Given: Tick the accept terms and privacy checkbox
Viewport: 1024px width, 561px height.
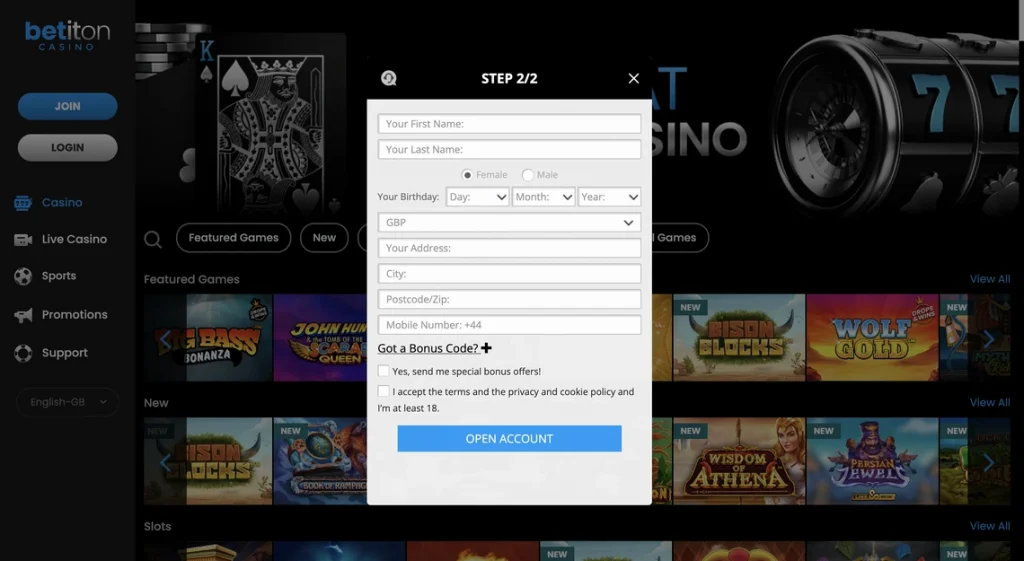Looking at the screenshot, I should tap(383, 391).
